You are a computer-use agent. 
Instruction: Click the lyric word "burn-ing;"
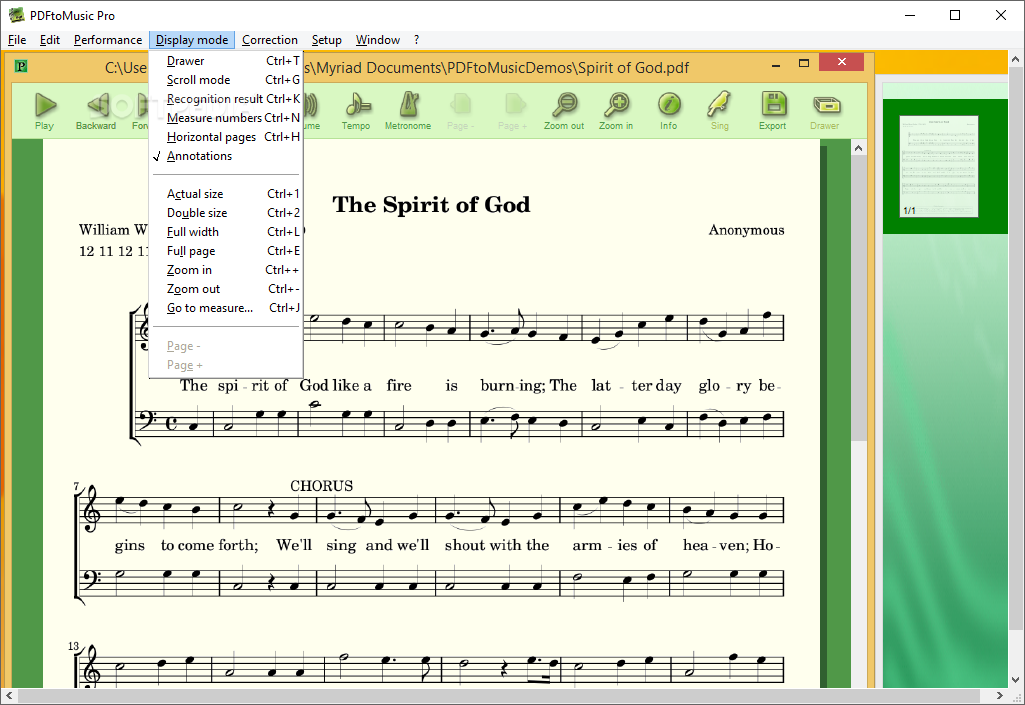(513, 386)
